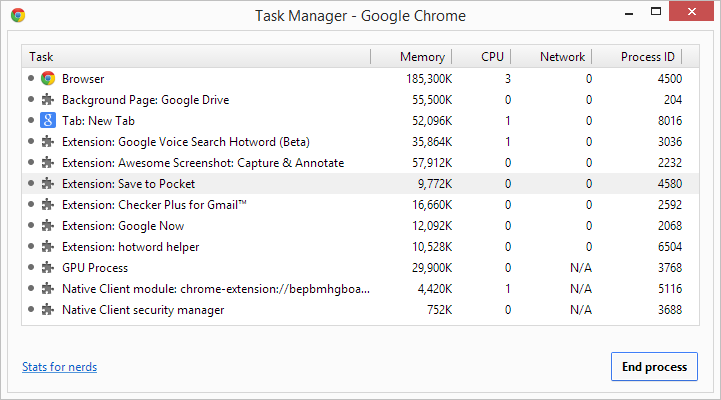Select Native Client security manager row
The width and height of the screenshot is (721, 400).
point(360,310)
